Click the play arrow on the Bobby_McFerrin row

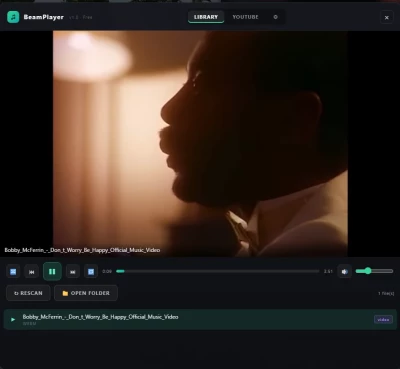tap(13, 319)
